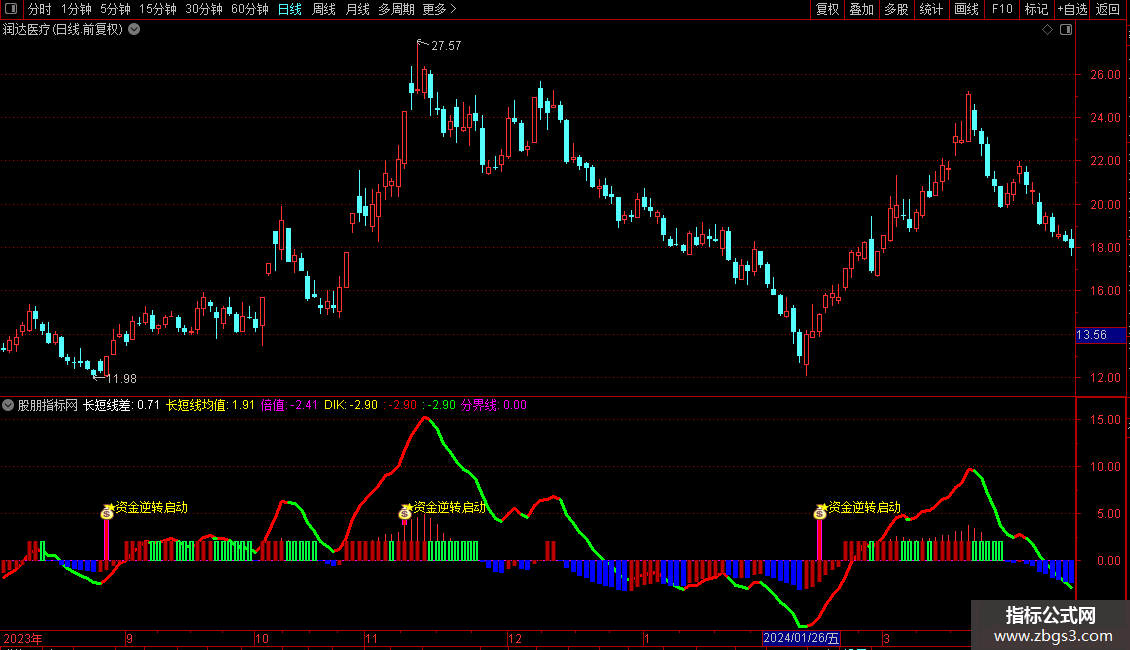
Task: Click the January 2024 资金逆转启动 money bag signal
Action: pos(820,512)
